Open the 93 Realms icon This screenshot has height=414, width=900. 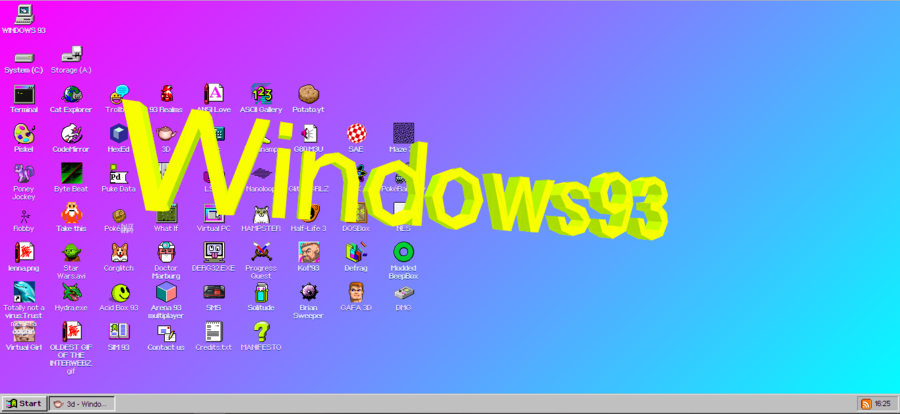[x=166, y=94]
